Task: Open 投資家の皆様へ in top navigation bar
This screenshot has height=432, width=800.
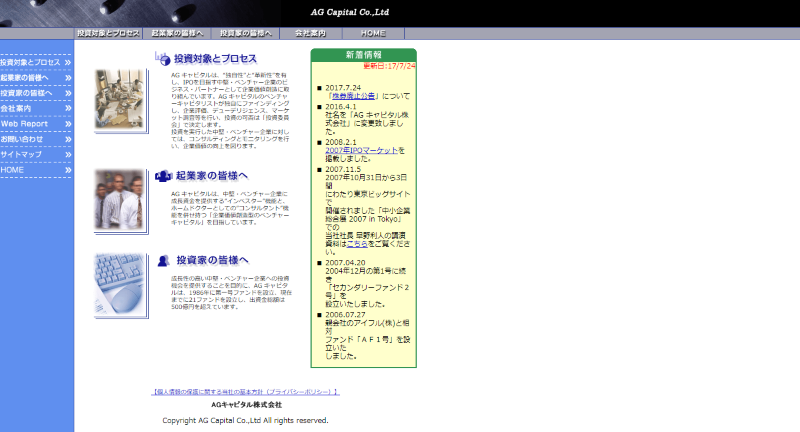Action: 245,33
